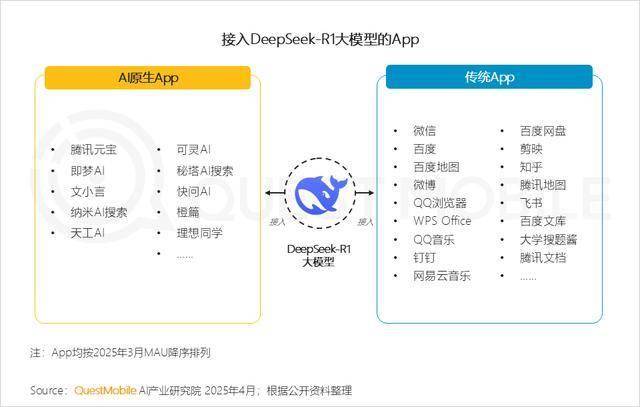Image resolution: width=640 pixels, height=407 pixels.
Task: Click the 剪映 list item
Action: (531, 149)
